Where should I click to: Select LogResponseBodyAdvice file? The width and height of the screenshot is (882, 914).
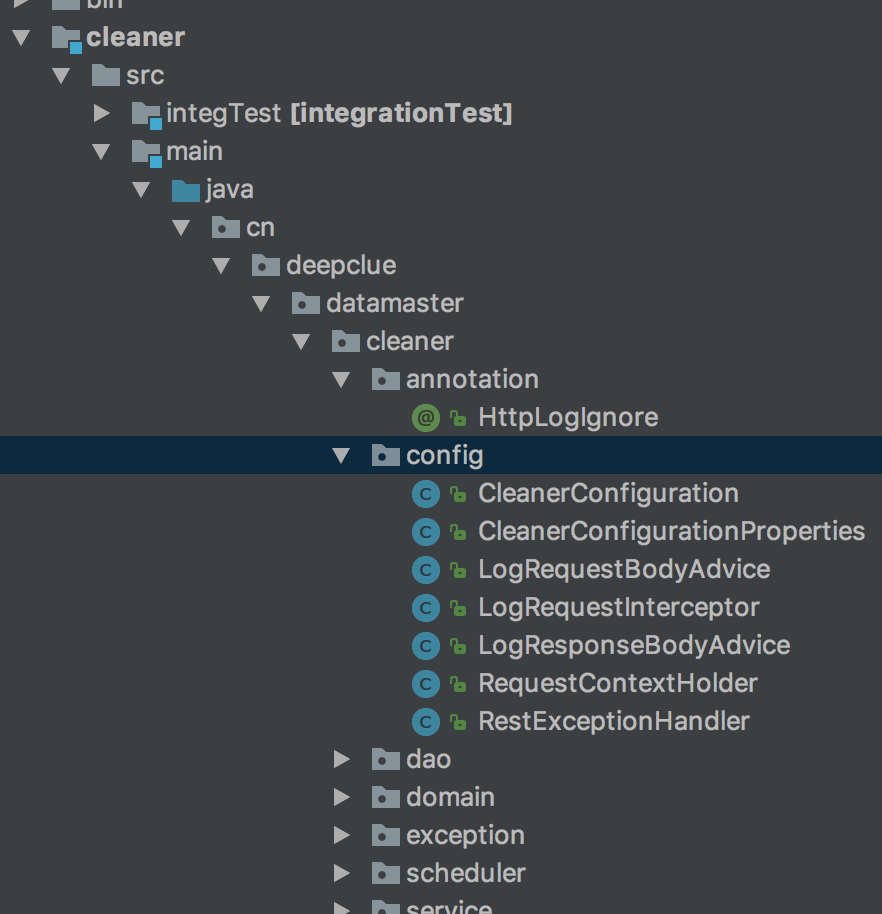click(634, 645)
